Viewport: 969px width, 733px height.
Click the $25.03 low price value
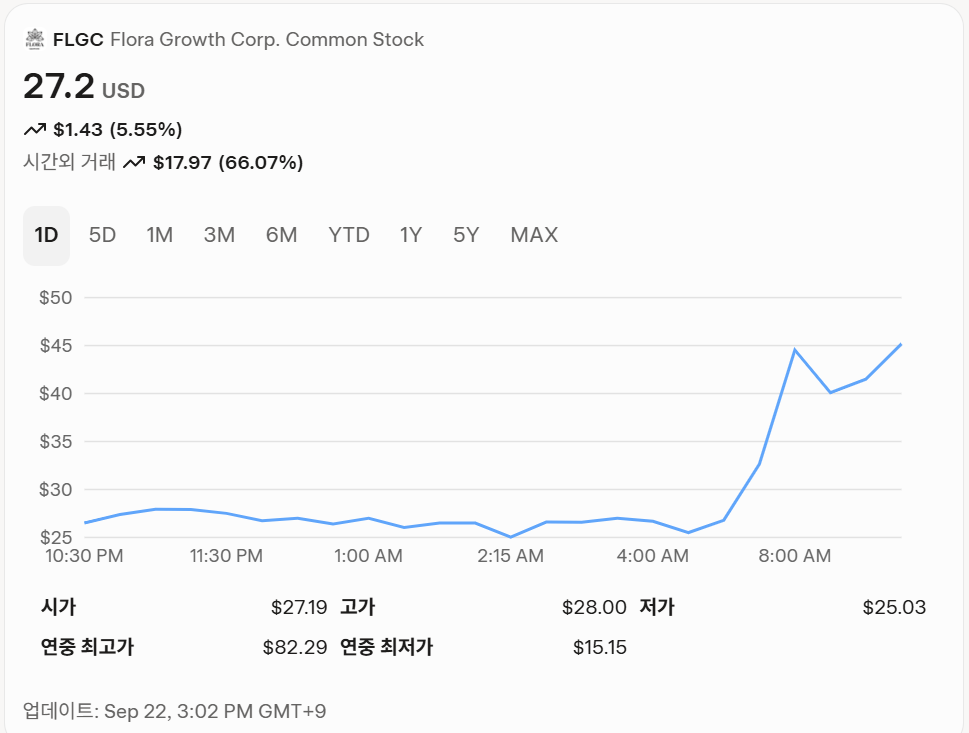pos(894,608)
